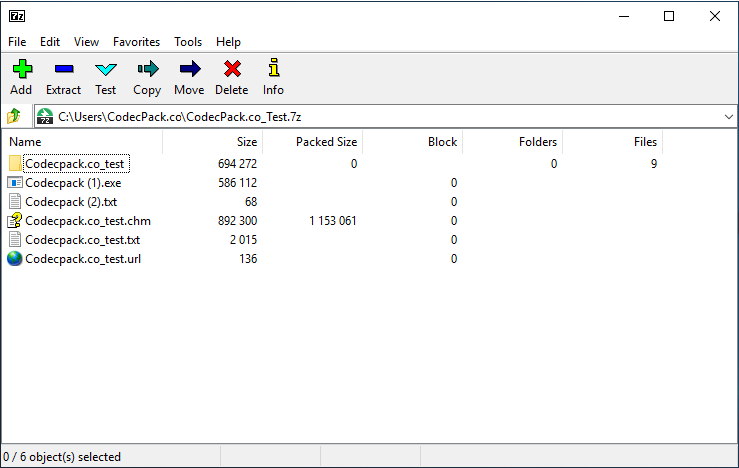This screenshot has width=739, height=468.
Task: Select the Move arrow toolbar icon
Action: tap(189, 69)
